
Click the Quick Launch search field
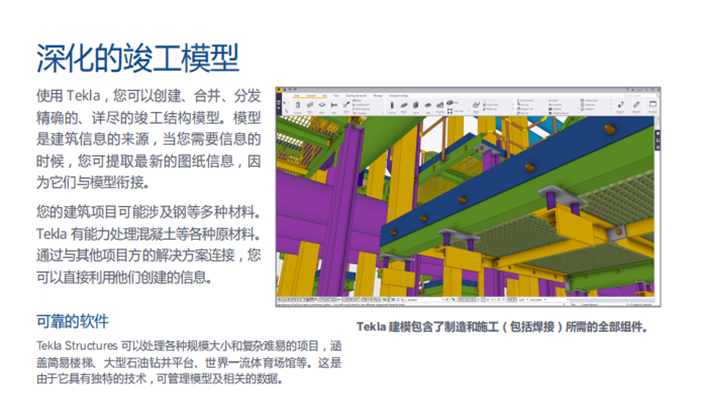[641, 96]
